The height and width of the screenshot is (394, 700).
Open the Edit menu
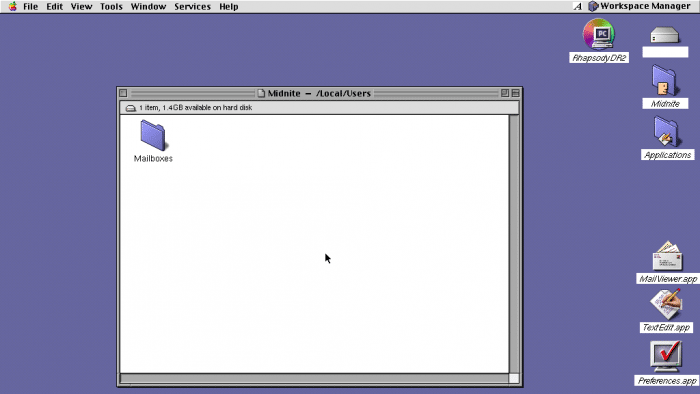click(54, 7)
